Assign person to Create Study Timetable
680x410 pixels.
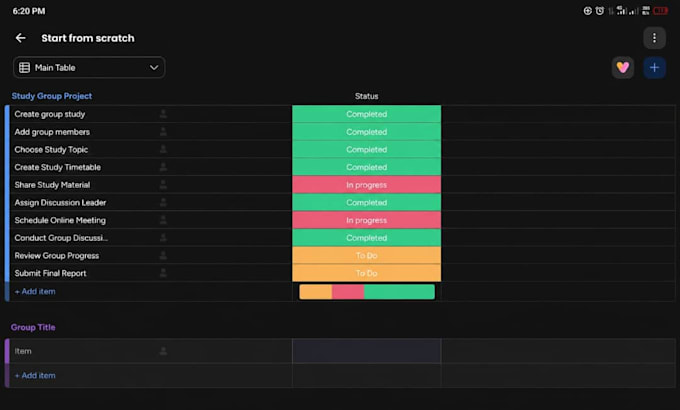tap(163, 167)
